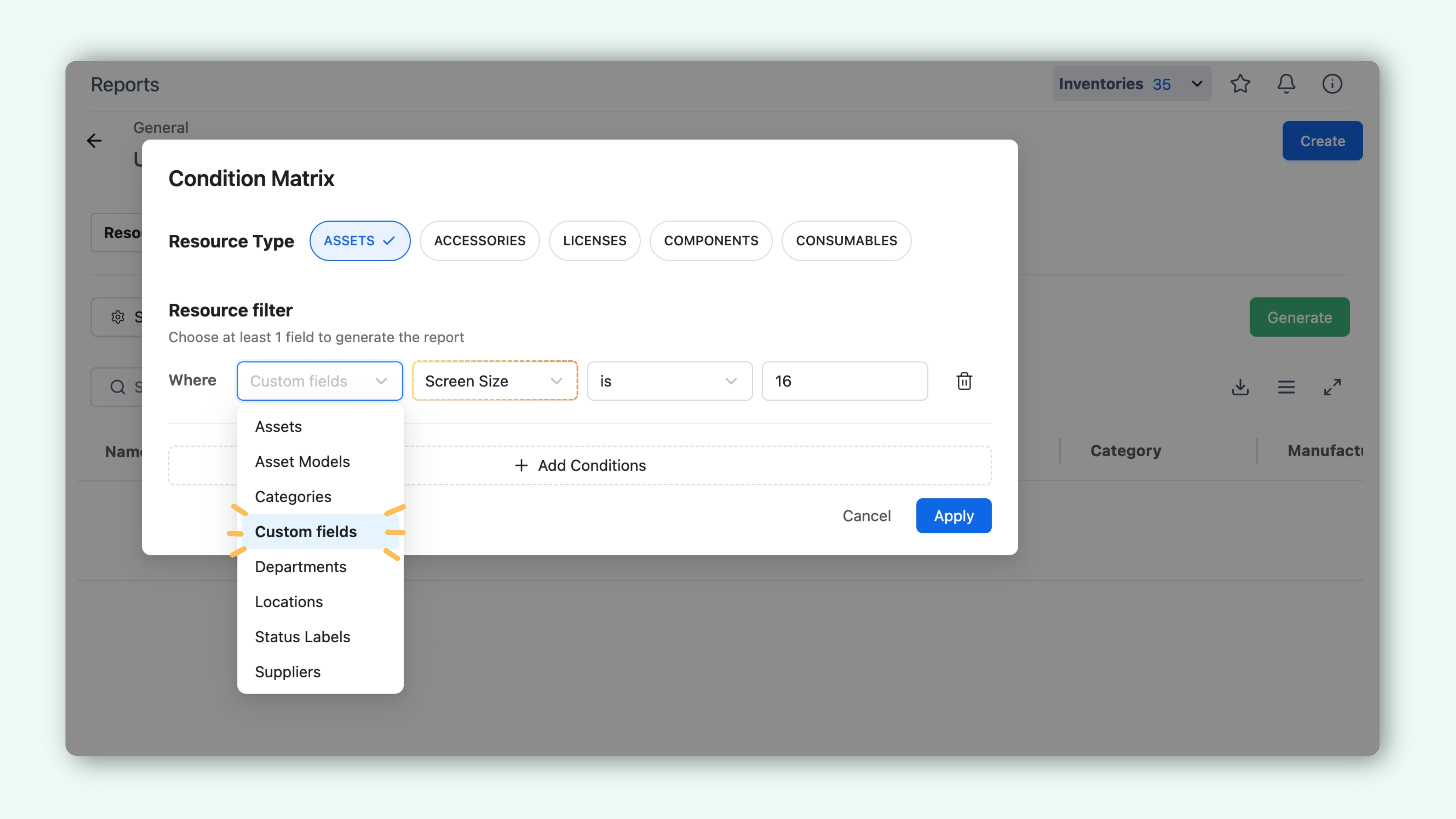Click the Apply button

(x=953, y=515)
